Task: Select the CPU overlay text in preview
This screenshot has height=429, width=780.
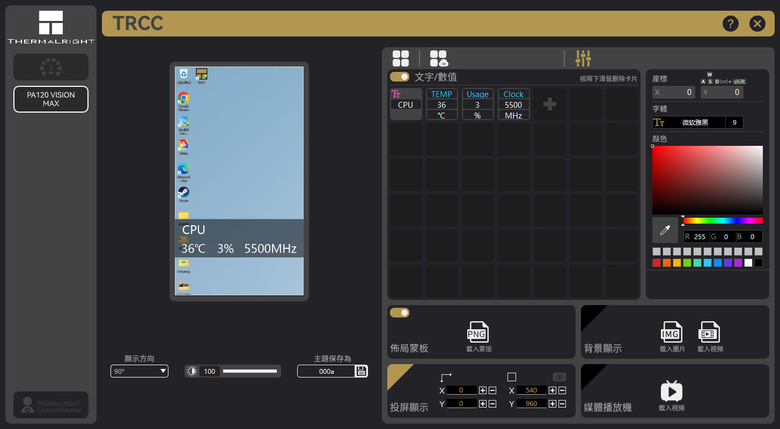Action: (194, 230)
